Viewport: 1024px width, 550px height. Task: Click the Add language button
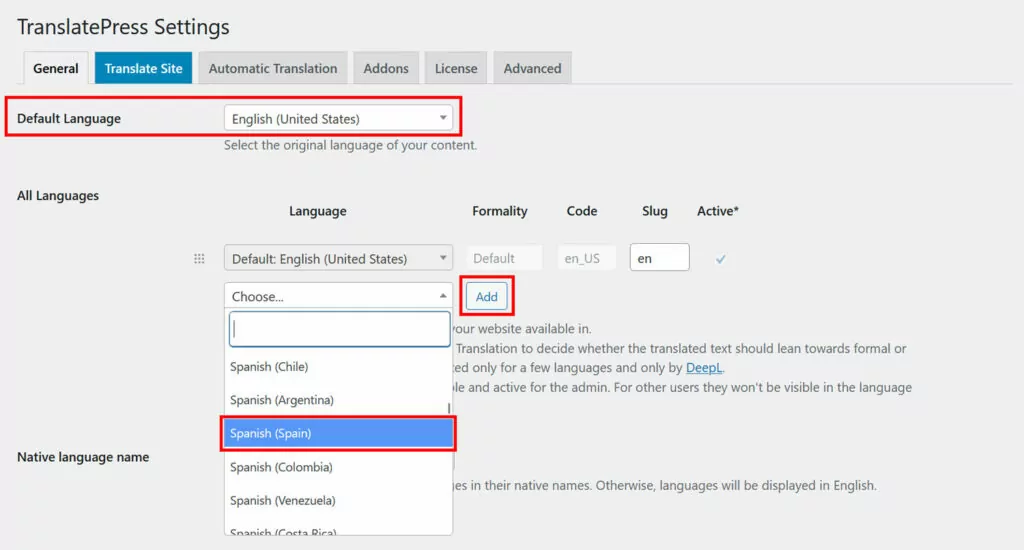pyautogui.click(x=487, y=297)
